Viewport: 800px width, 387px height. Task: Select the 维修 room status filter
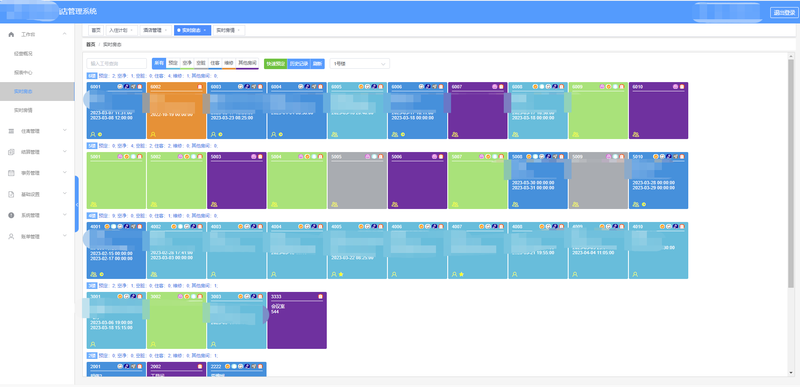coord(229,64)
